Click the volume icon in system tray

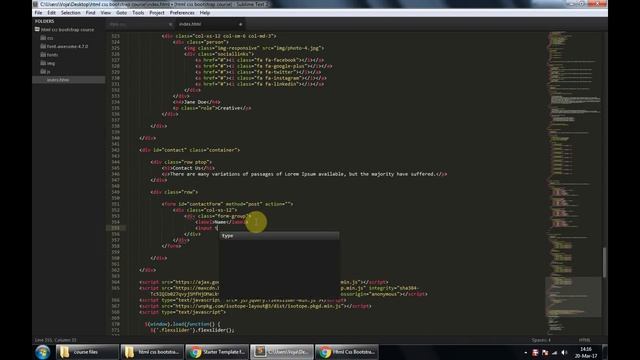point(564,353)
